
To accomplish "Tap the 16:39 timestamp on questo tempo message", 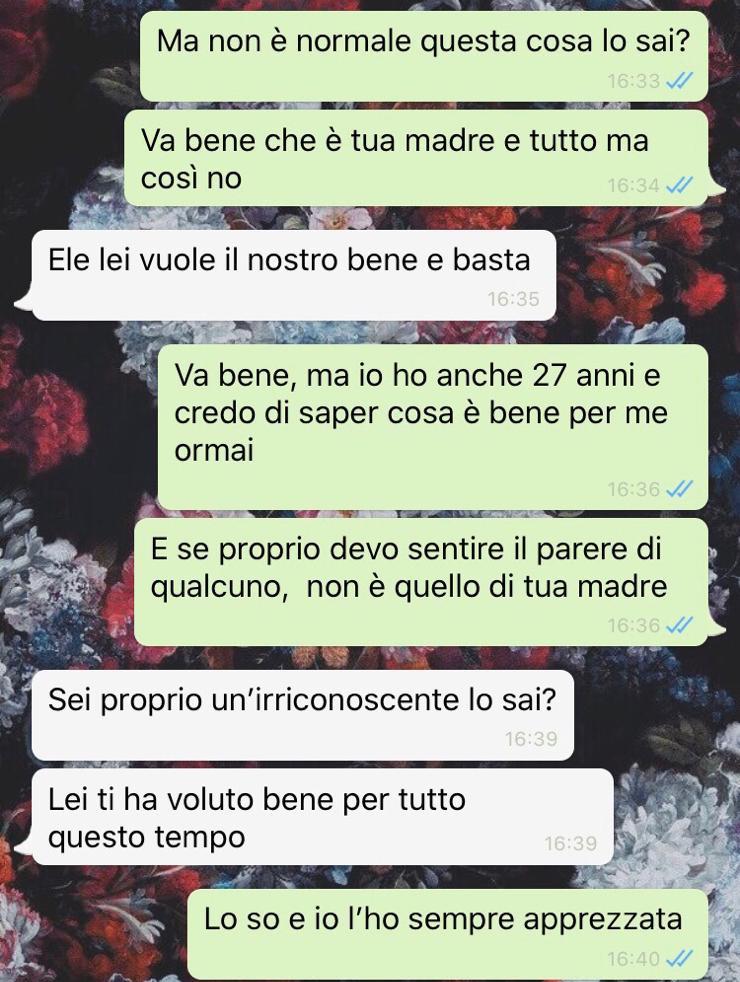I will point(570,844).
